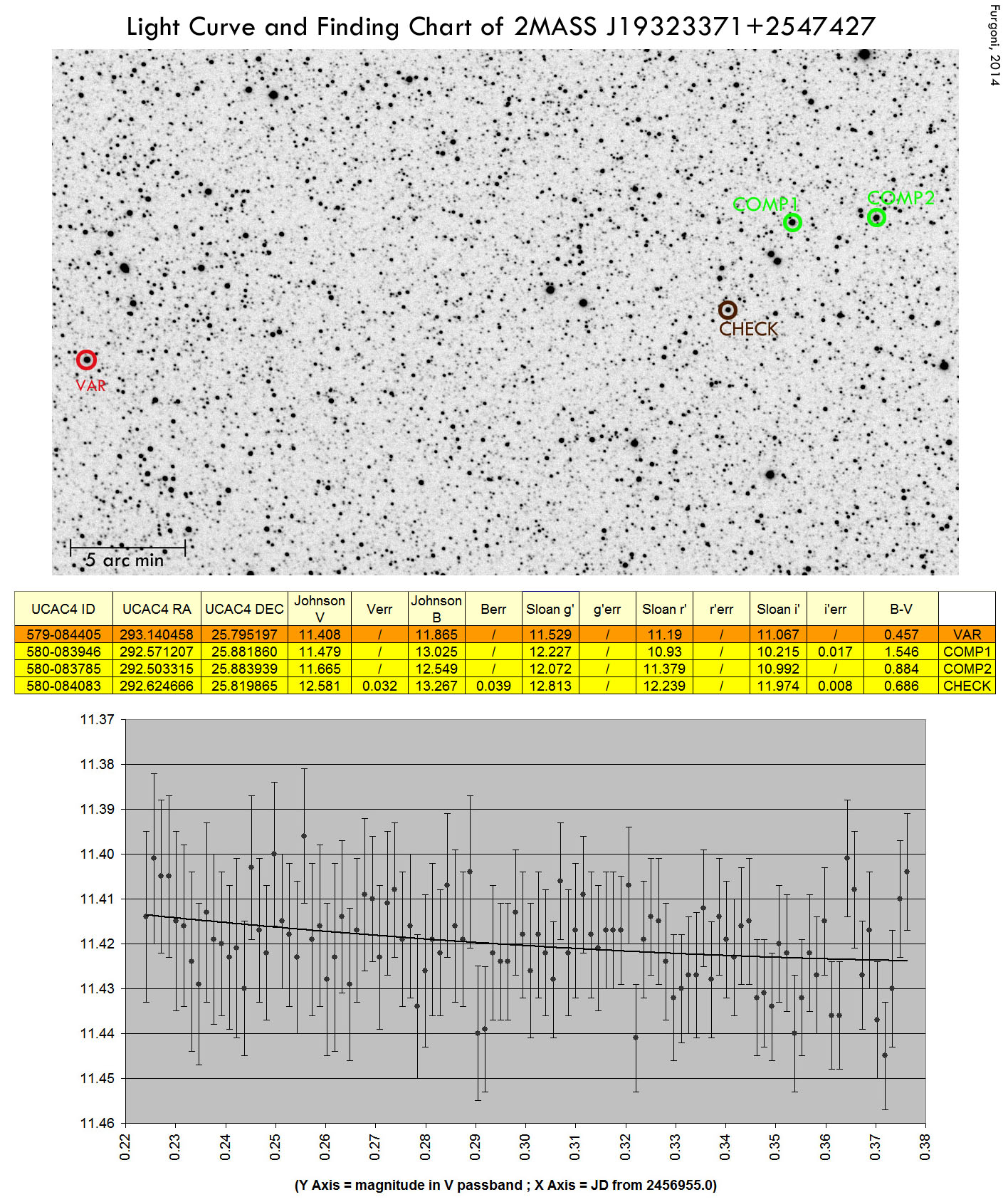Click the yellow 'COMP2' row label cell
Image resolution: width=1008 pixels, height=1202 pixels.
[967, 669]
